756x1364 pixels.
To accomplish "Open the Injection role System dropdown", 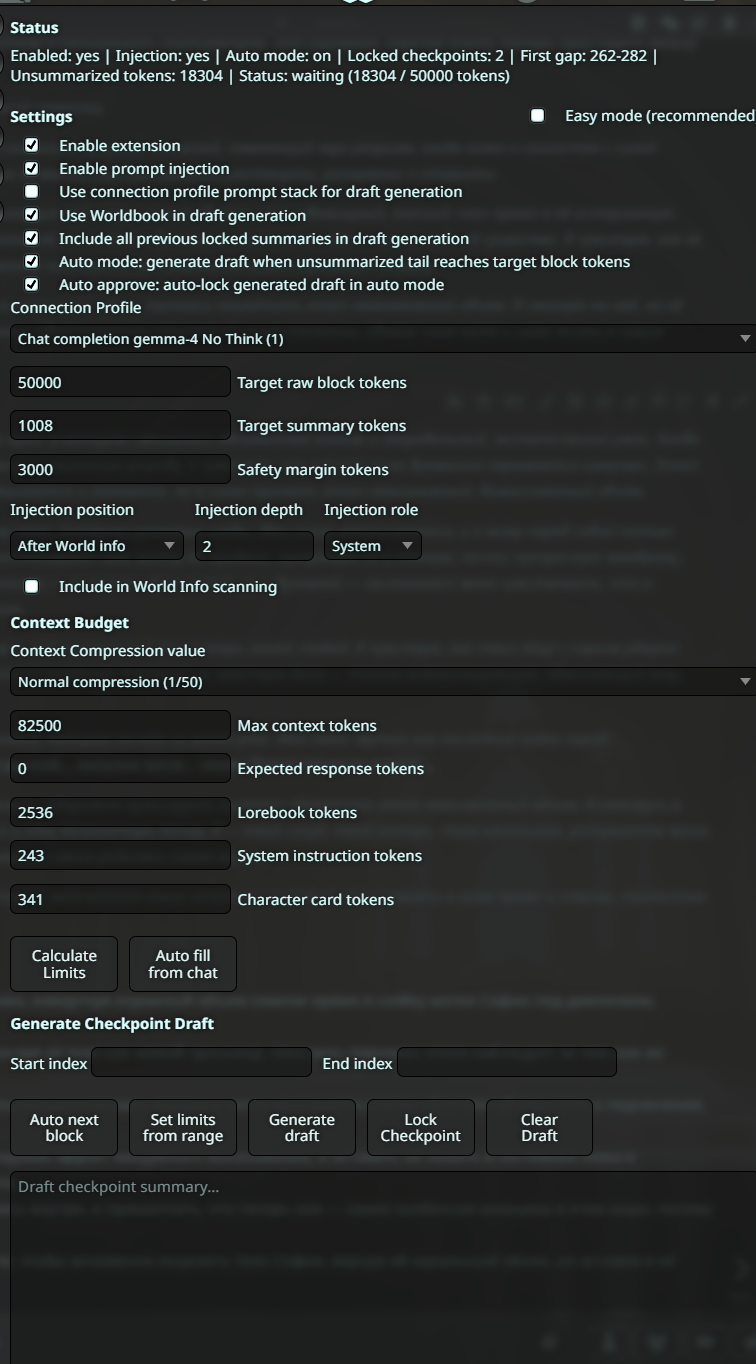I will click(373, 546).
